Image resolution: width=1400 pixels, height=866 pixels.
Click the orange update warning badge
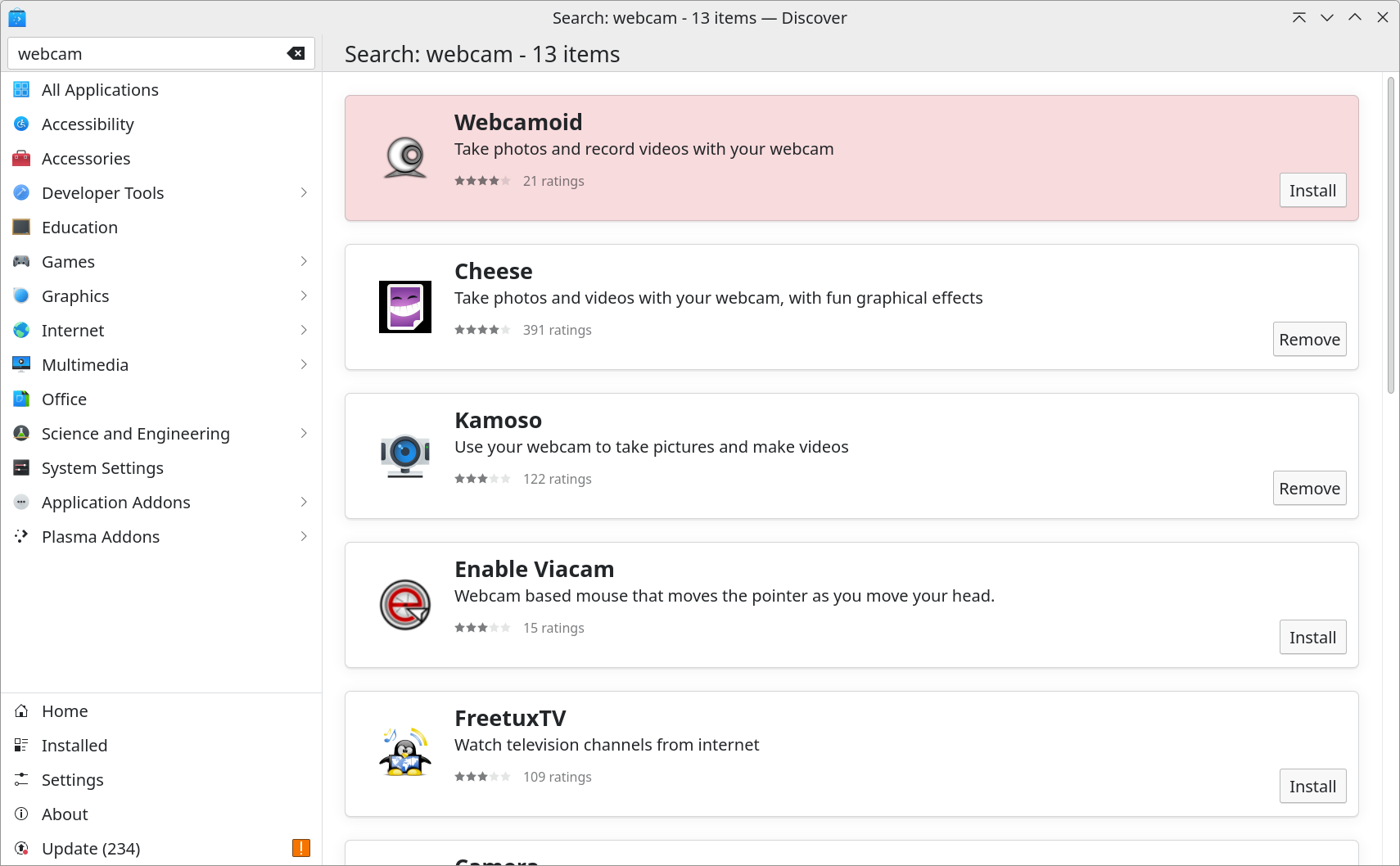click(301, 848)
